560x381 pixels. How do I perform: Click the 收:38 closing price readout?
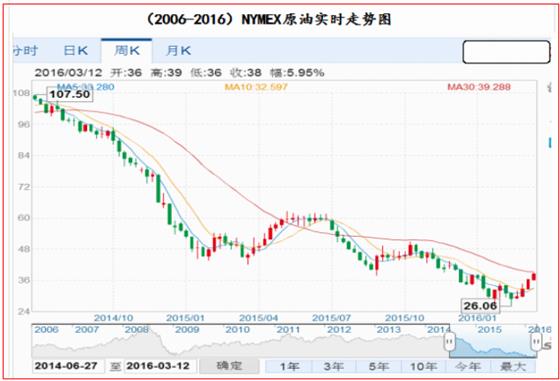246,73
